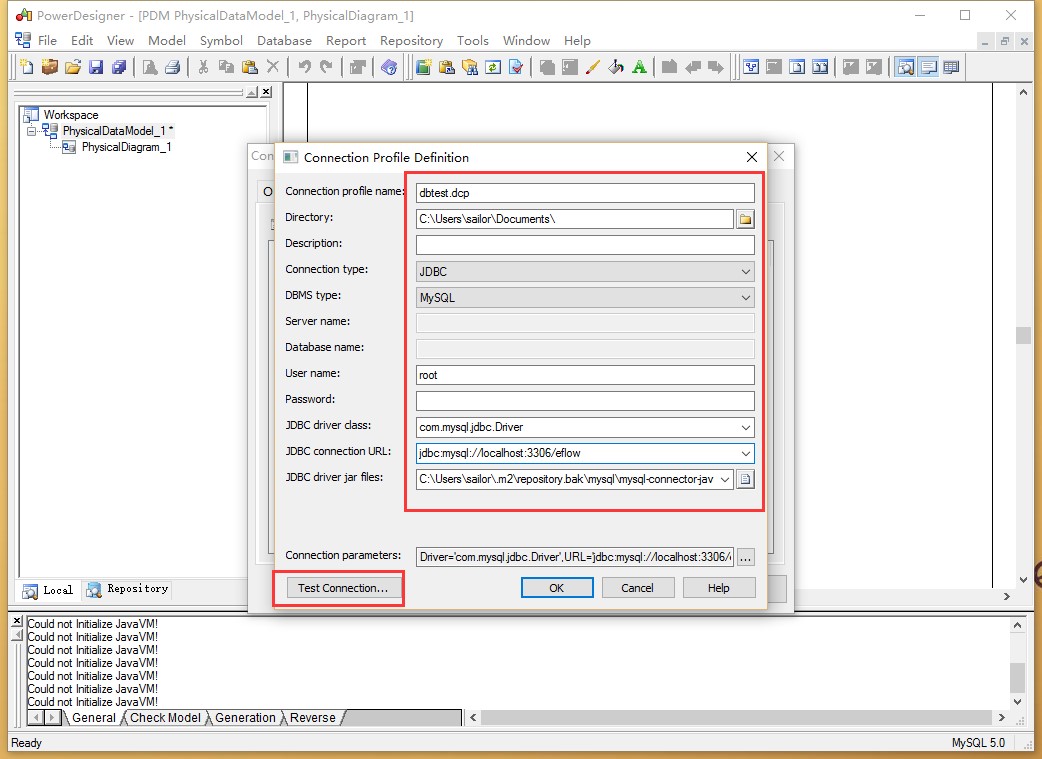The width and height of the screenshot is (1042, 759).
Task: Click the green refresh arrows icon
Action: [x=493, y=66]
